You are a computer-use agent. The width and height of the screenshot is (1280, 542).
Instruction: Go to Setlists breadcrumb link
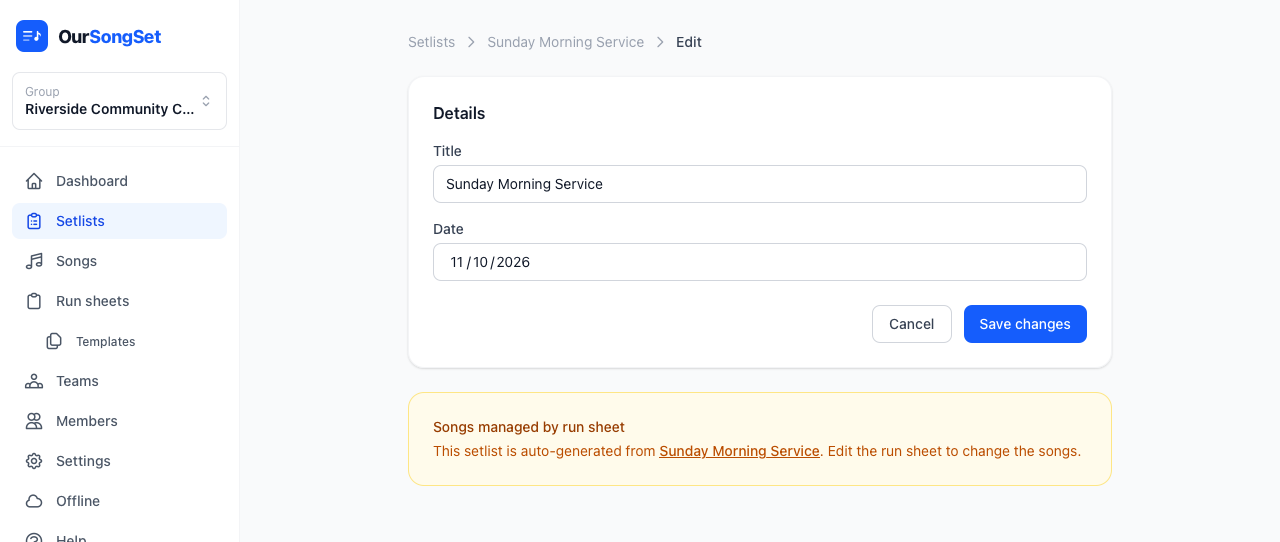[431, 42]
